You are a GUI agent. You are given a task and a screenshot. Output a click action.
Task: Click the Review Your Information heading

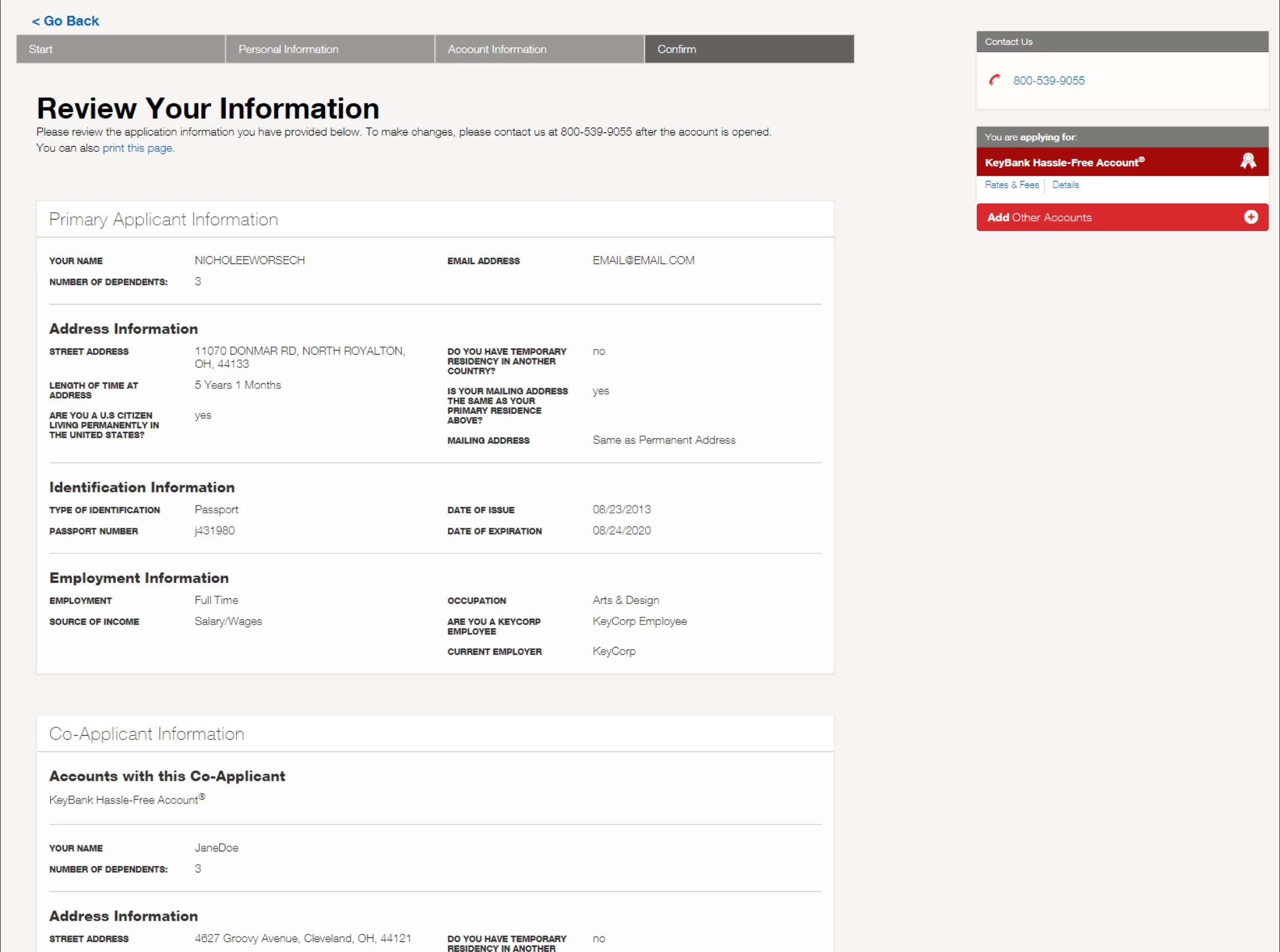pyautogui.click(x=208, y=109)
